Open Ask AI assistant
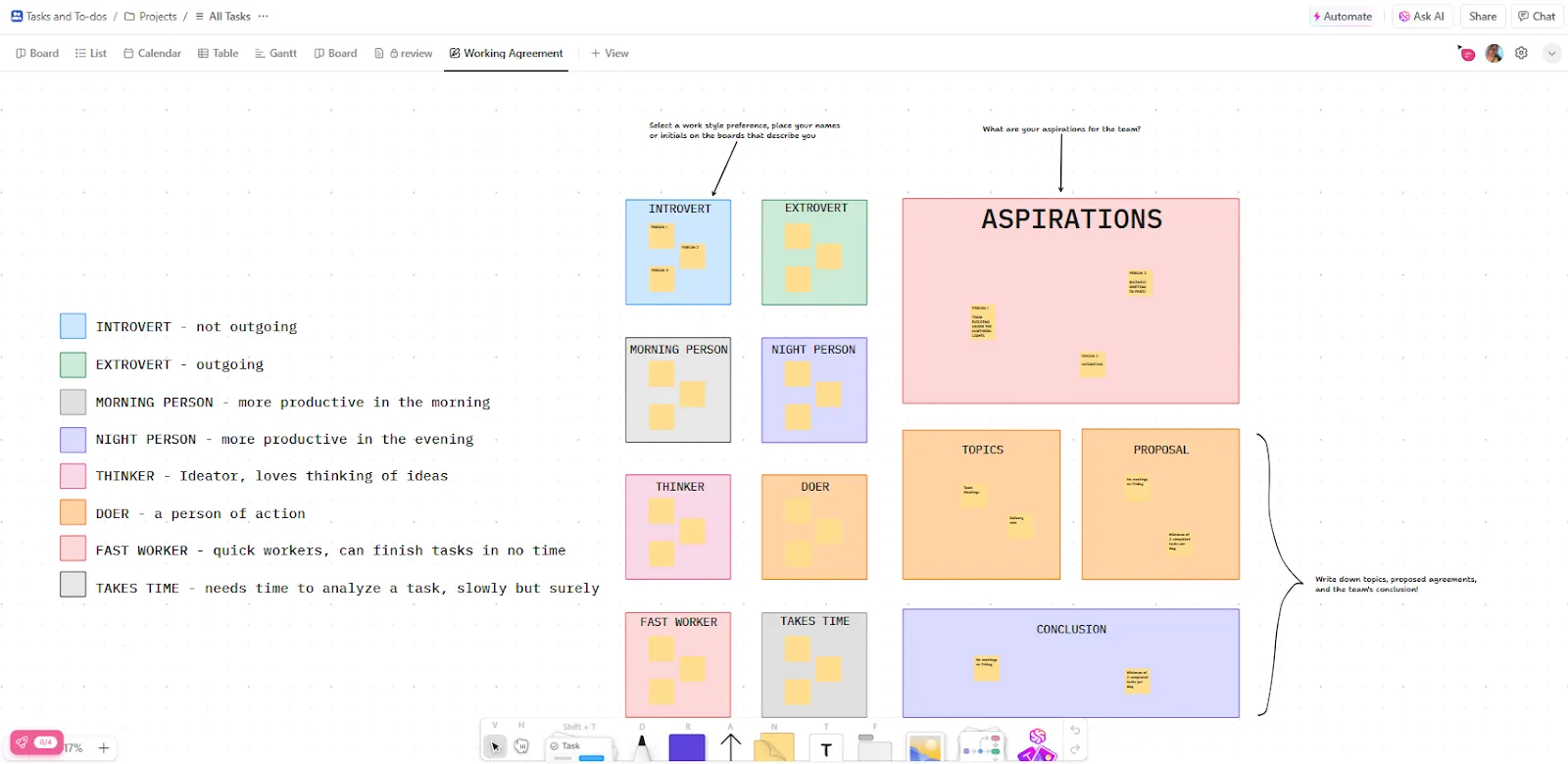This screenshot has height=764, width=1568. (x=1421, y=16)
